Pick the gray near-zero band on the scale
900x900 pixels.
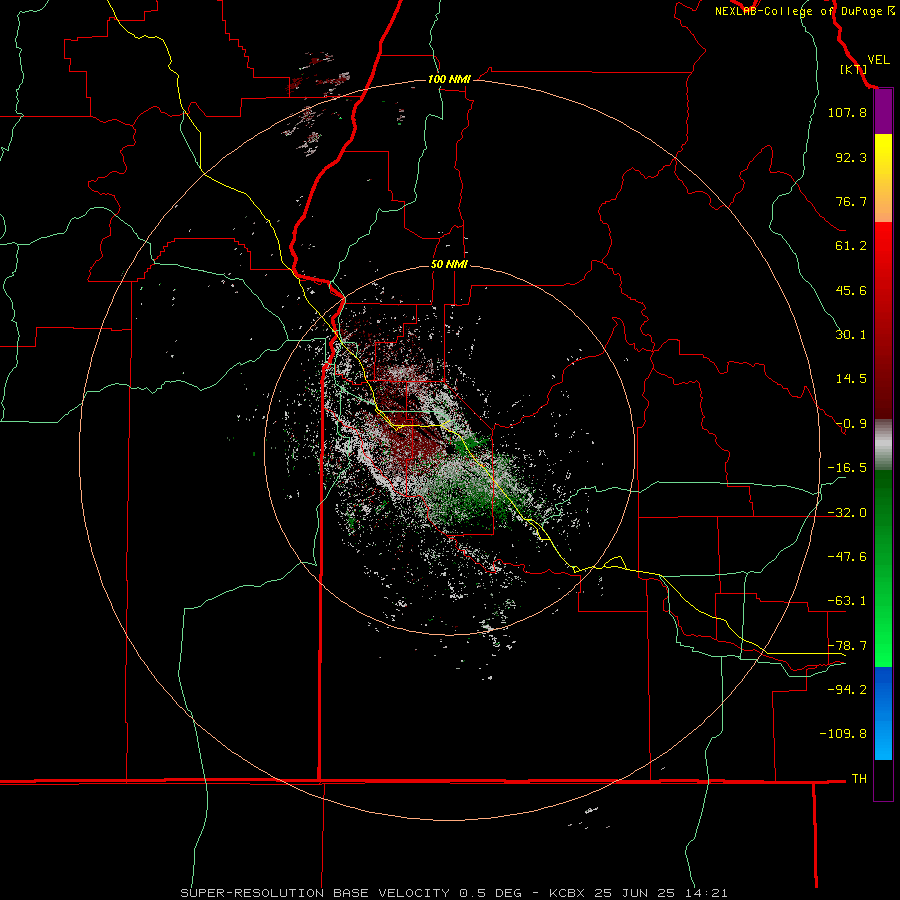(x=883, y=445)
